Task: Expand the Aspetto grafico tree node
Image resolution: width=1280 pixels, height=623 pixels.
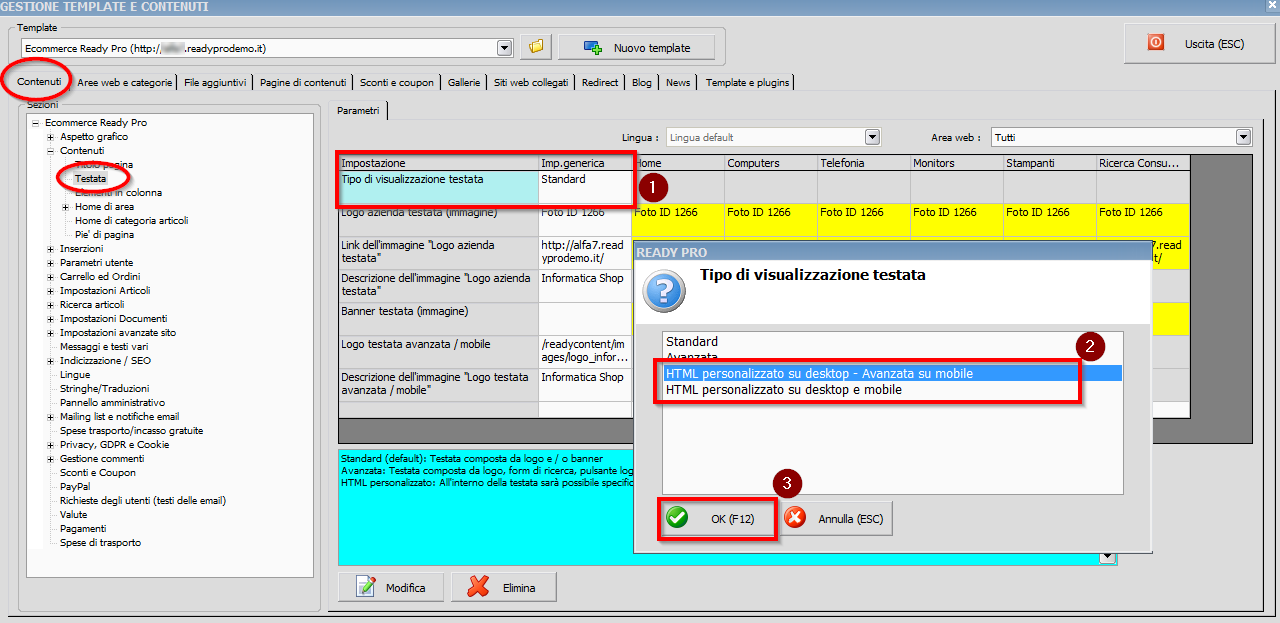Action: [x=50, y=137]
